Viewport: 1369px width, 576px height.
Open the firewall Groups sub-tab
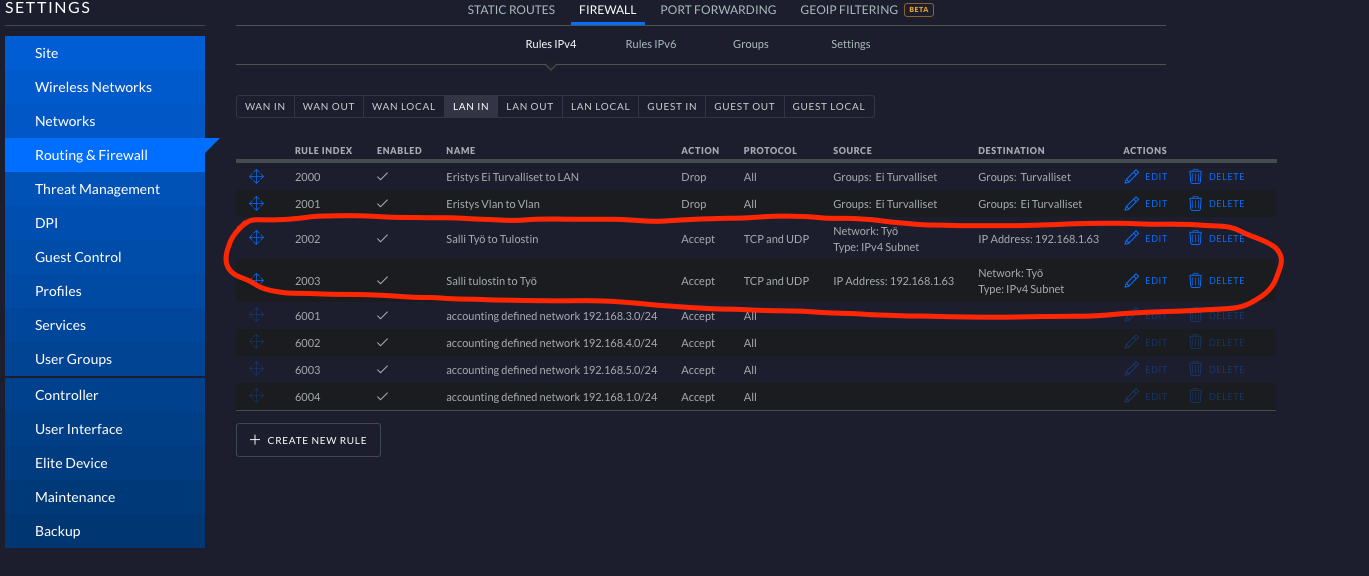(750, 44)
